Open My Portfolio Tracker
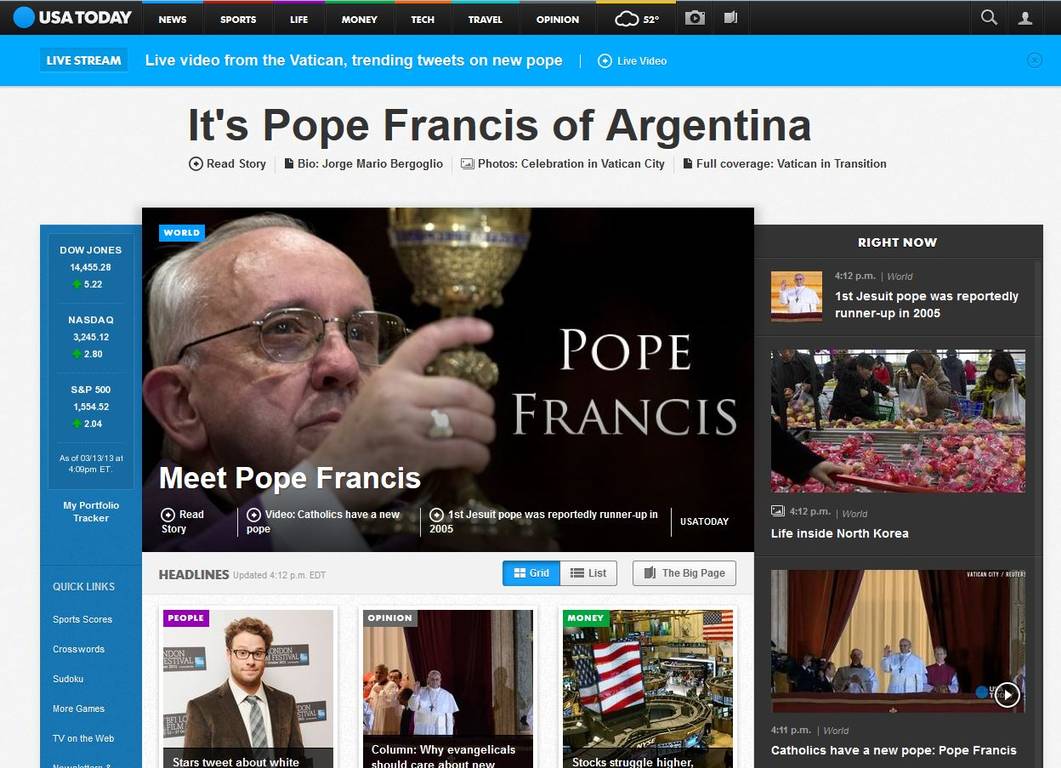 pos(91,512)
